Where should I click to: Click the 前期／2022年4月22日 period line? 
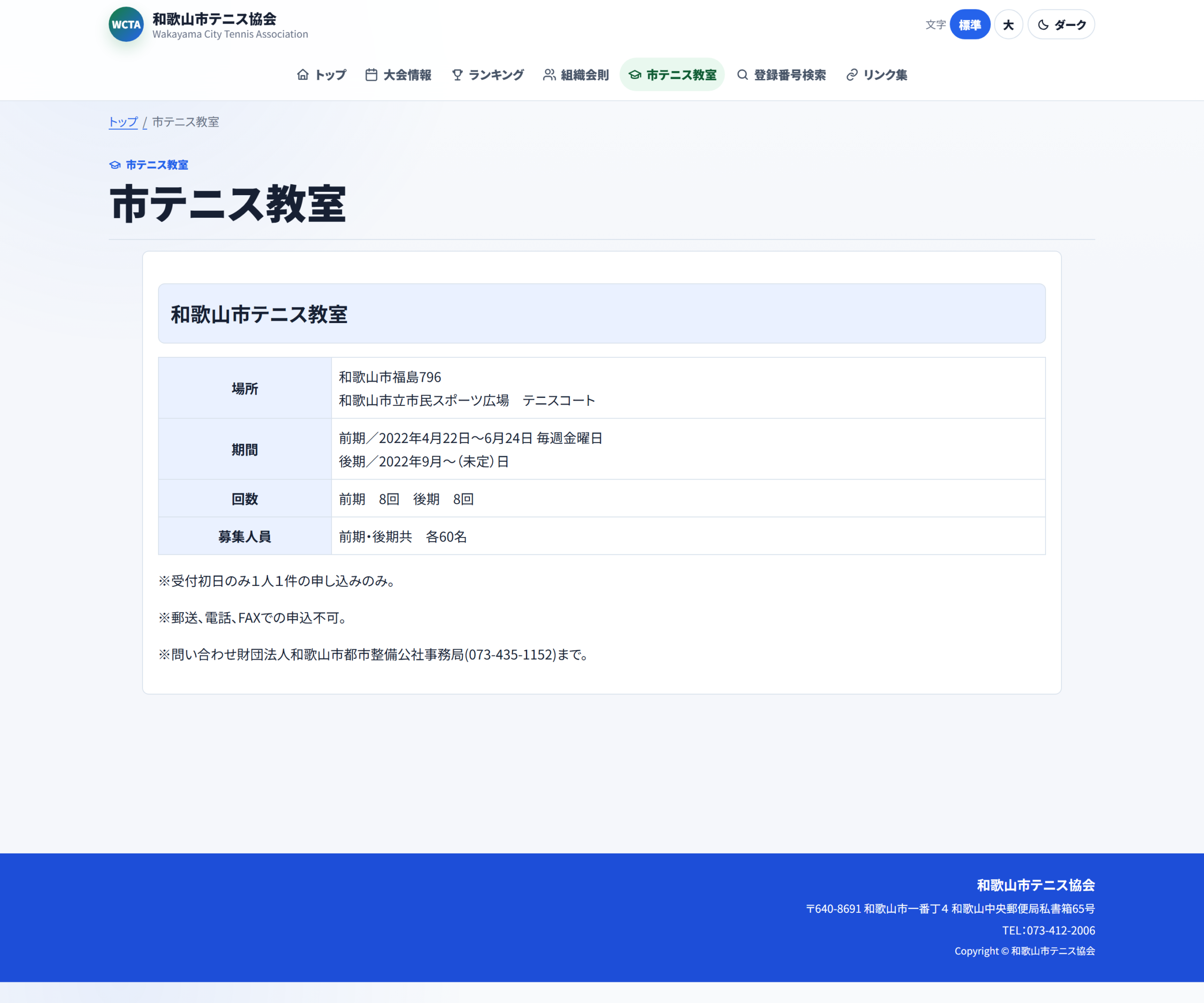click(471, 438)
